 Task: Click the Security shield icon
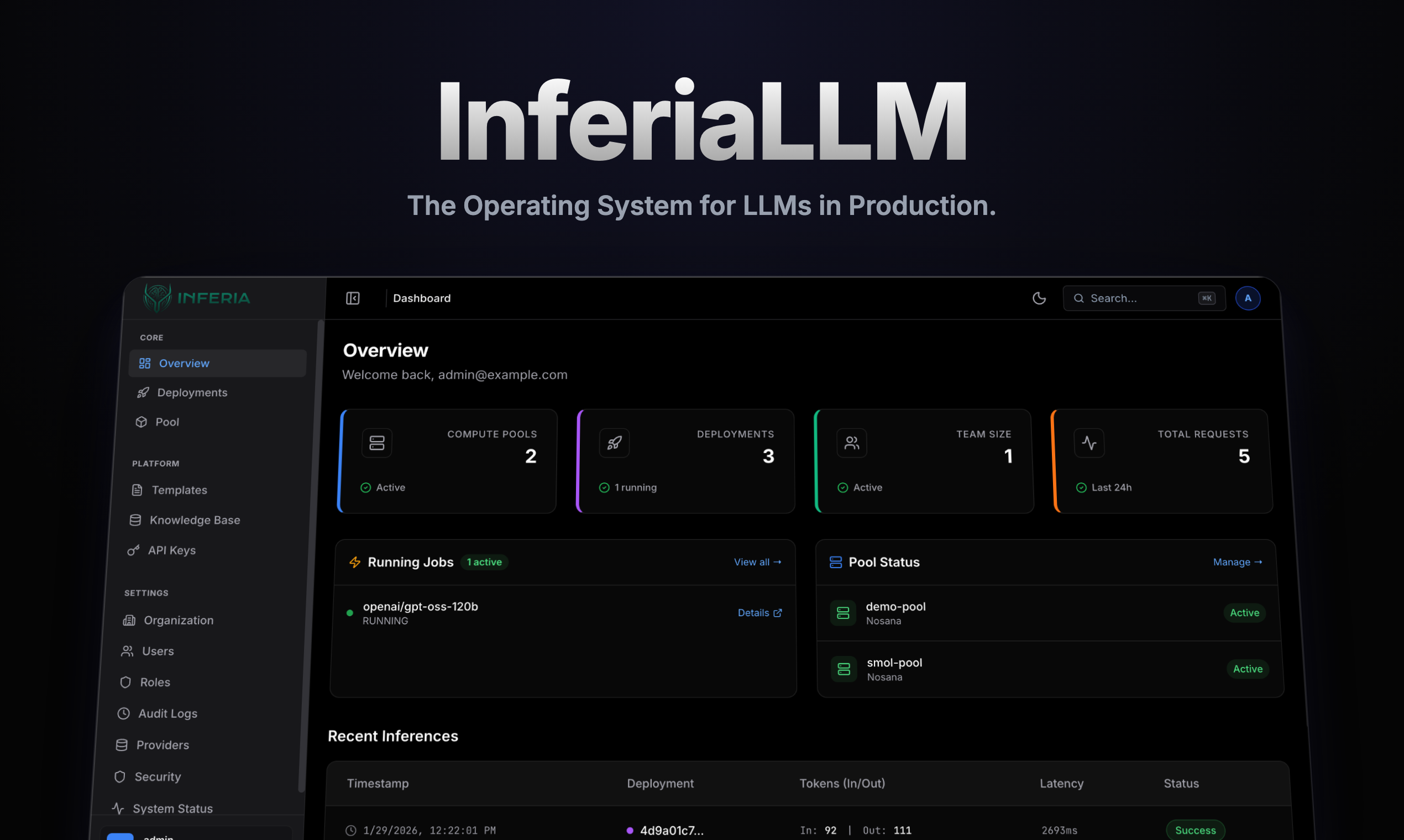point(121,776)
